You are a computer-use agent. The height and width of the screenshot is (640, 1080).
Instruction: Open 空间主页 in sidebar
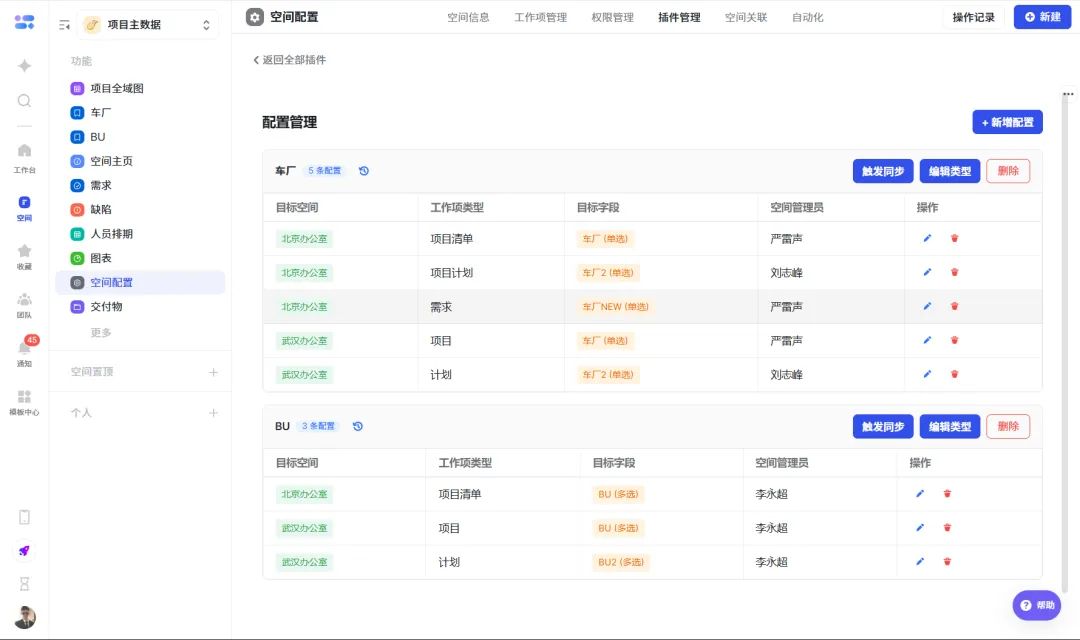141,161
